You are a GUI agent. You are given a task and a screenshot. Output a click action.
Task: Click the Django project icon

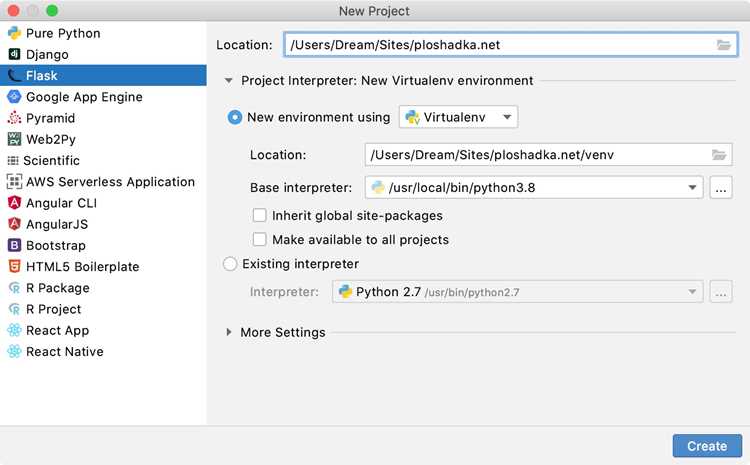tap(14, 54)
